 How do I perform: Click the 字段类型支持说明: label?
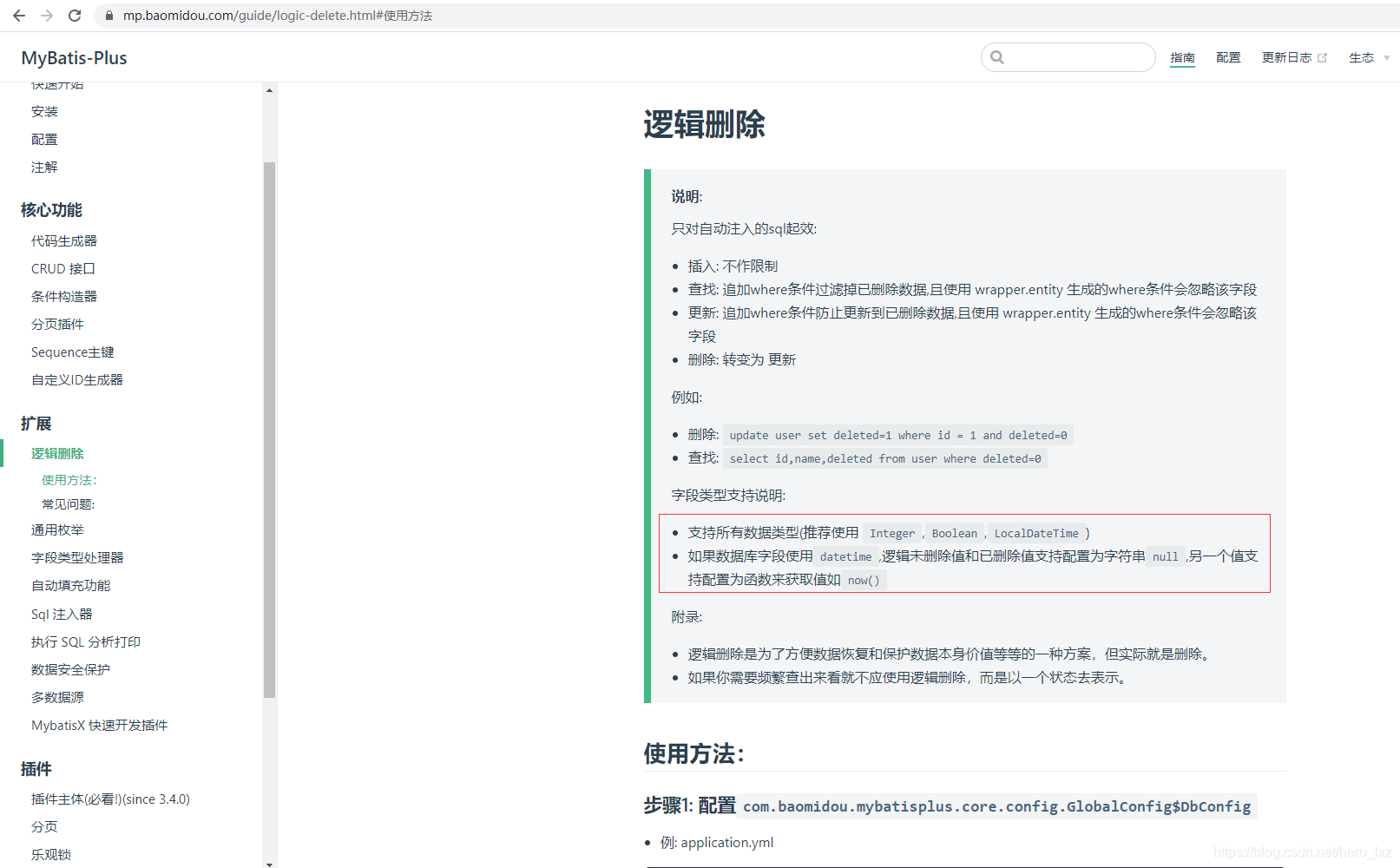728,495
